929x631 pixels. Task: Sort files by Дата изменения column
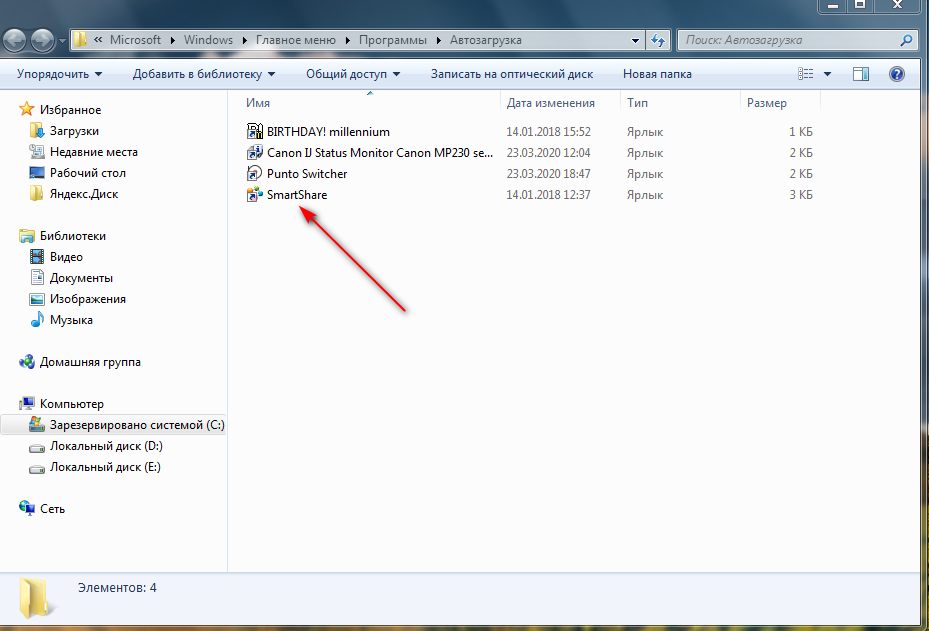550,103
